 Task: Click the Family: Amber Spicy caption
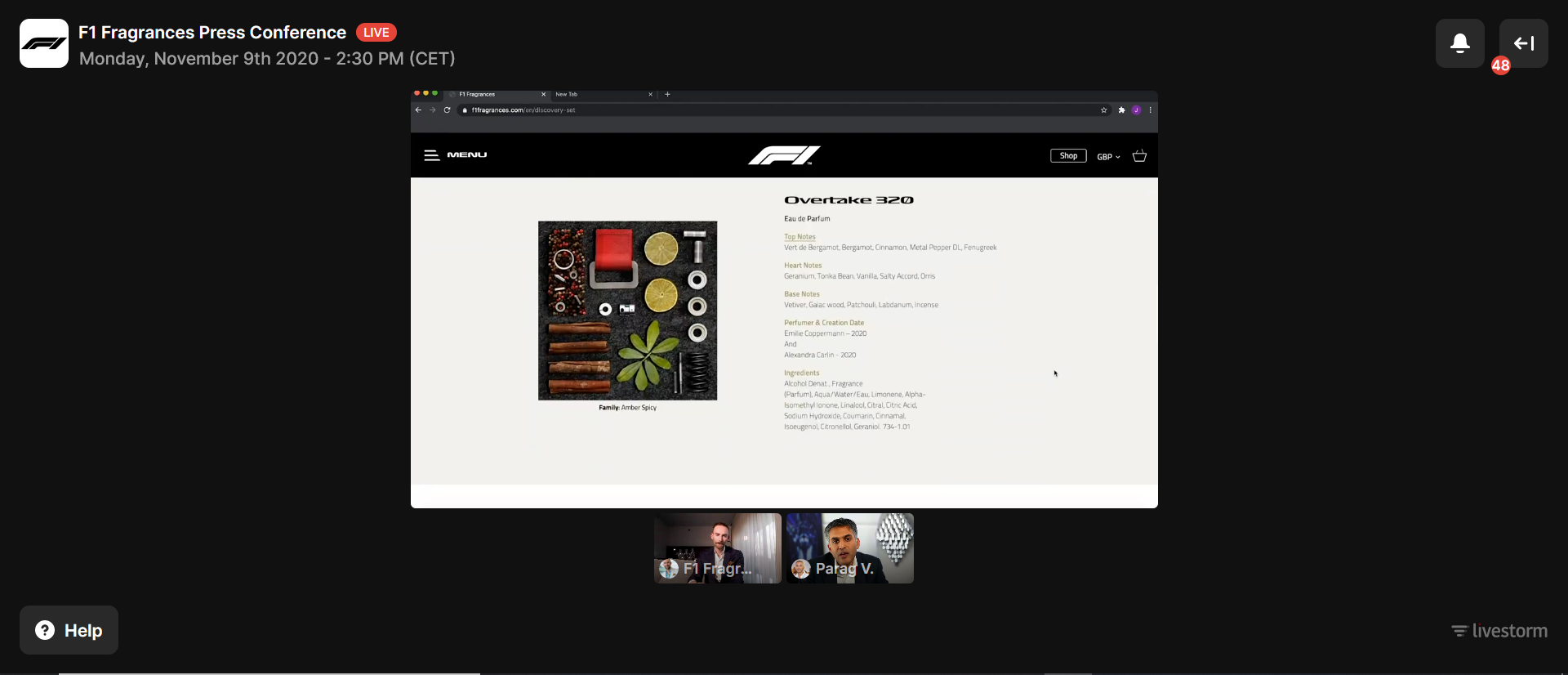(x=628, y=408)
